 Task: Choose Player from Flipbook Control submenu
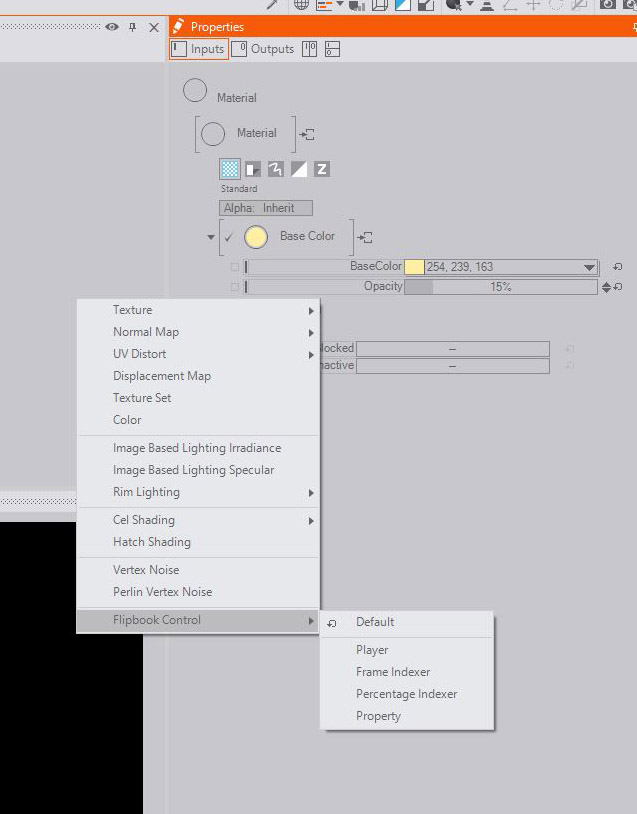[372, 650]
